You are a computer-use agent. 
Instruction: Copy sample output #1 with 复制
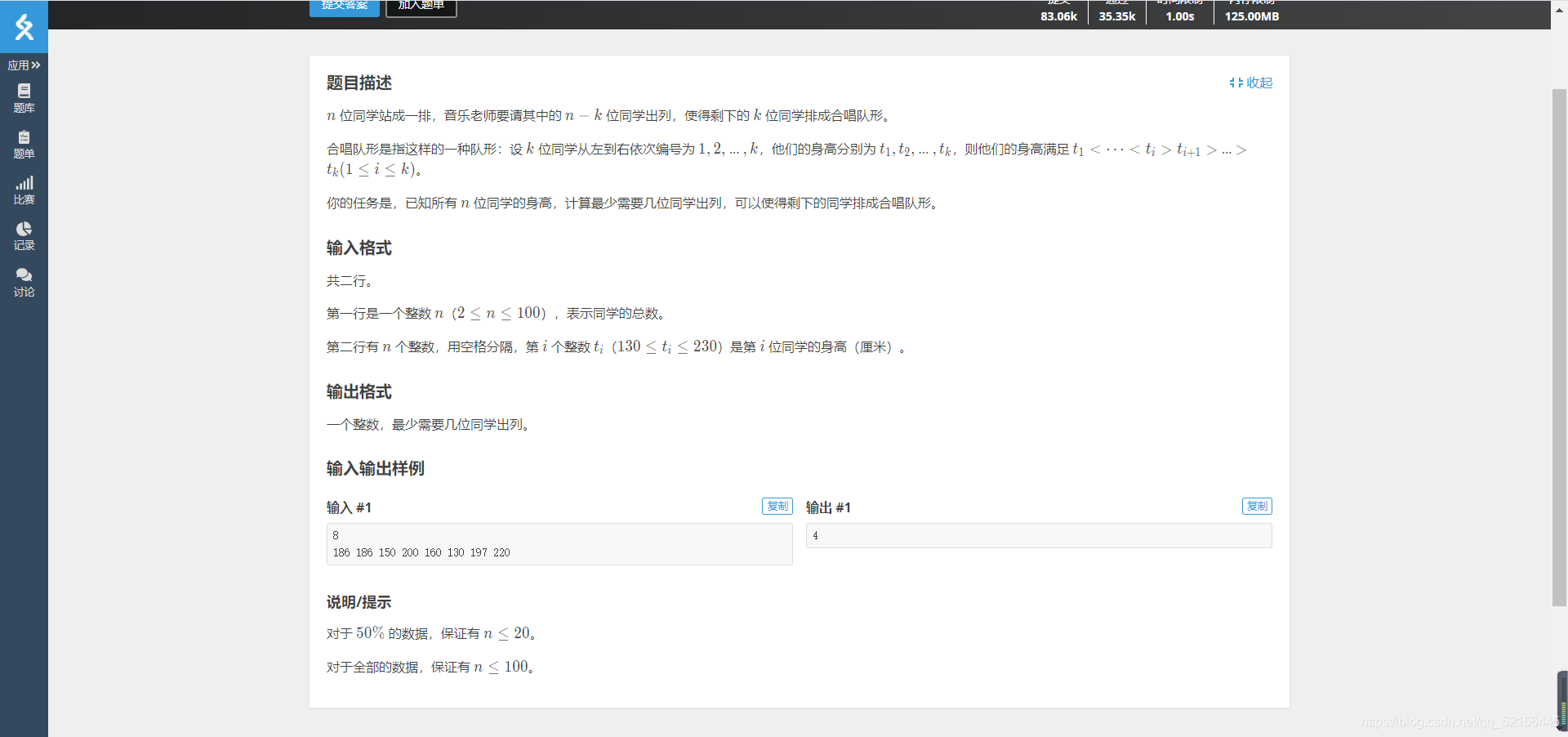1257,506
